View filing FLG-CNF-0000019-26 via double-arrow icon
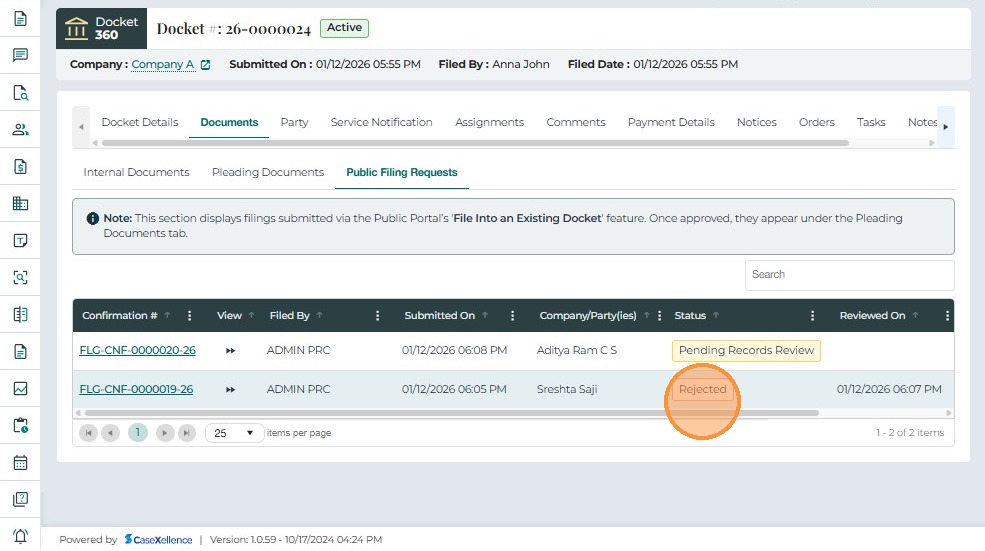The image size is (985, 551). coord(231,390)
